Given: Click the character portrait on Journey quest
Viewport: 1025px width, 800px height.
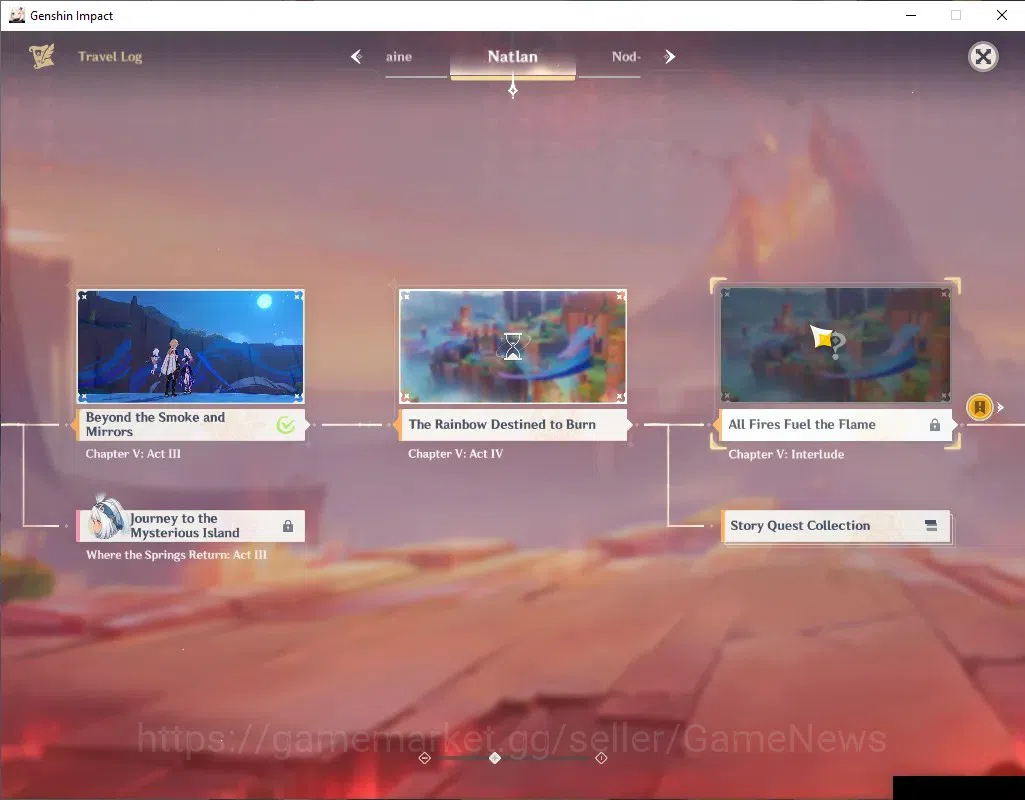Looking at the screenshot, I should [x=107, y=519].
